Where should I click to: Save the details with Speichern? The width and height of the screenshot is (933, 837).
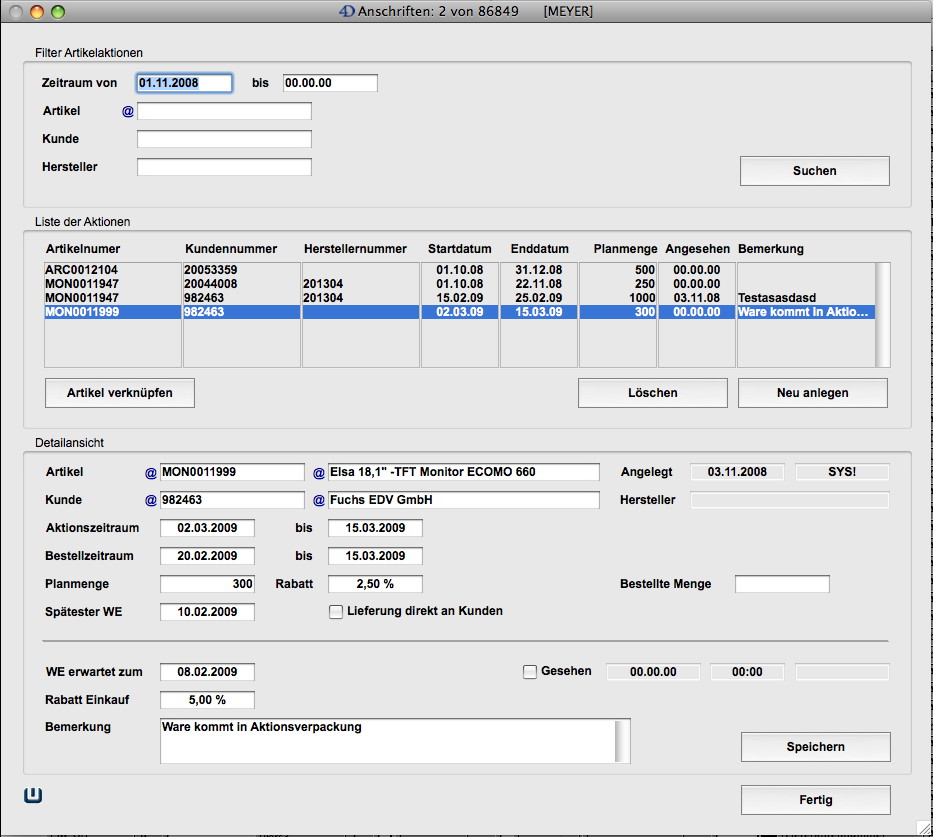tap(815, 747)
